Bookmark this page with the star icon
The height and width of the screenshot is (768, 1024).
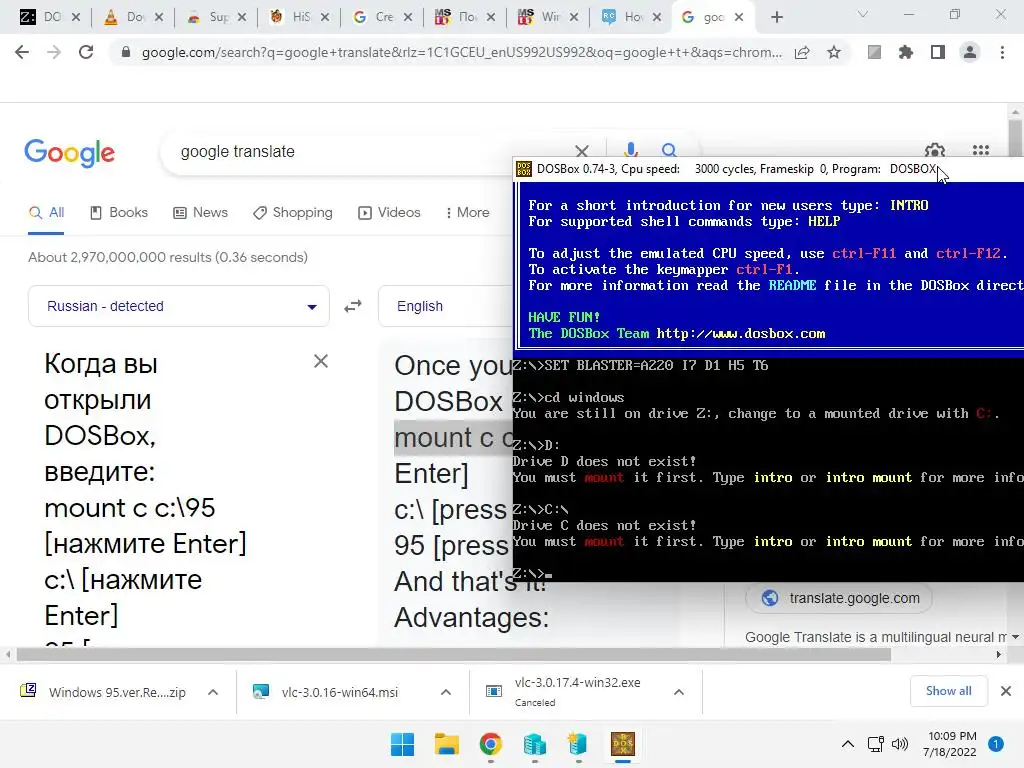834,52
